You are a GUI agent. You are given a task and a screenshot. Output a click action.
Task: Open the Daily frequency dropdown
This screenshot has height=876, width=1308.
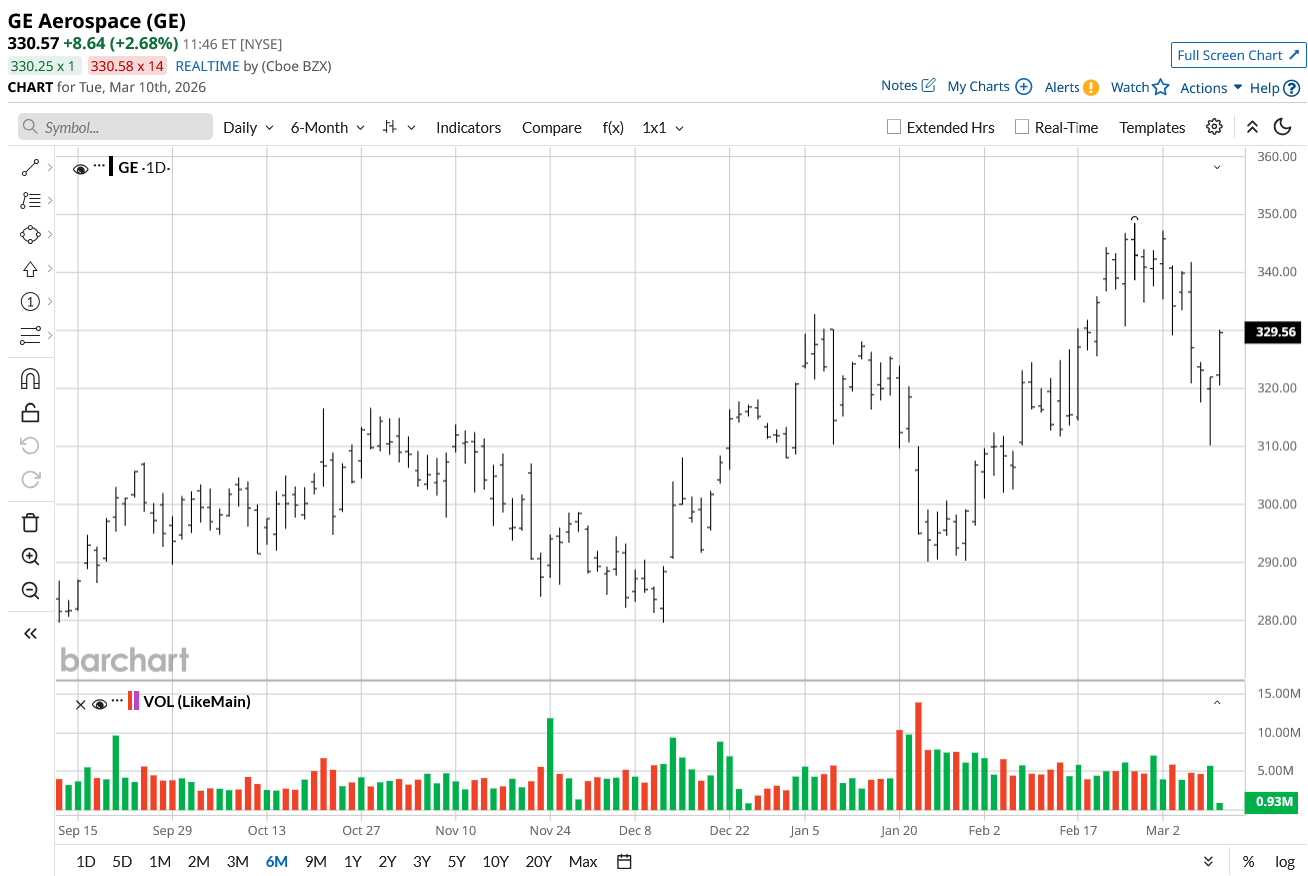tap(248, 127)
